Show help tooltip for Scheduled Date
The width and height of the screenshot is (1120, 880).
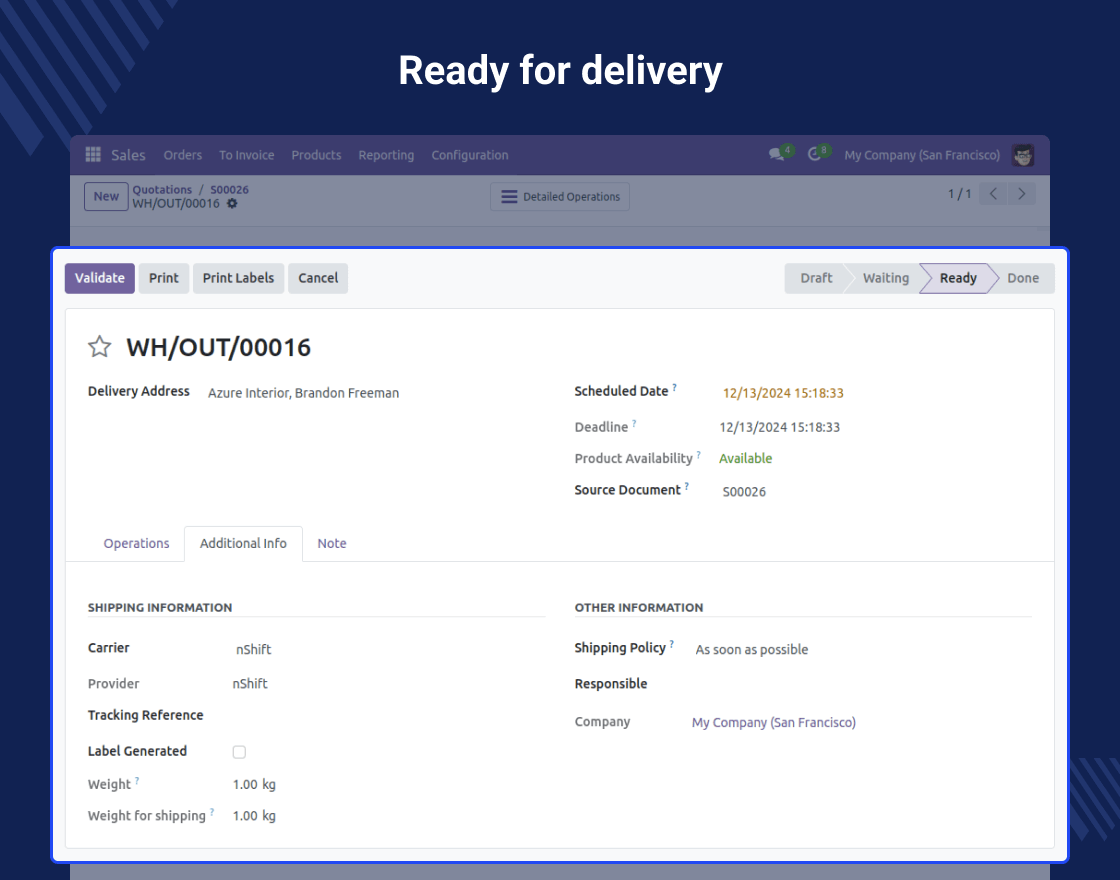674,387
